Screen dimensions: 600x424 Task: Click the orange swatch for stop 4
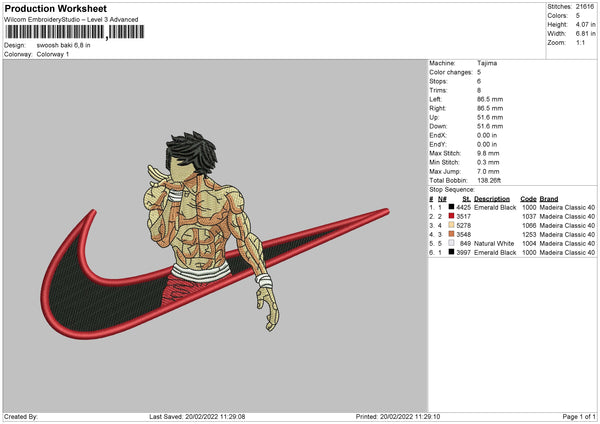[452, 234]
